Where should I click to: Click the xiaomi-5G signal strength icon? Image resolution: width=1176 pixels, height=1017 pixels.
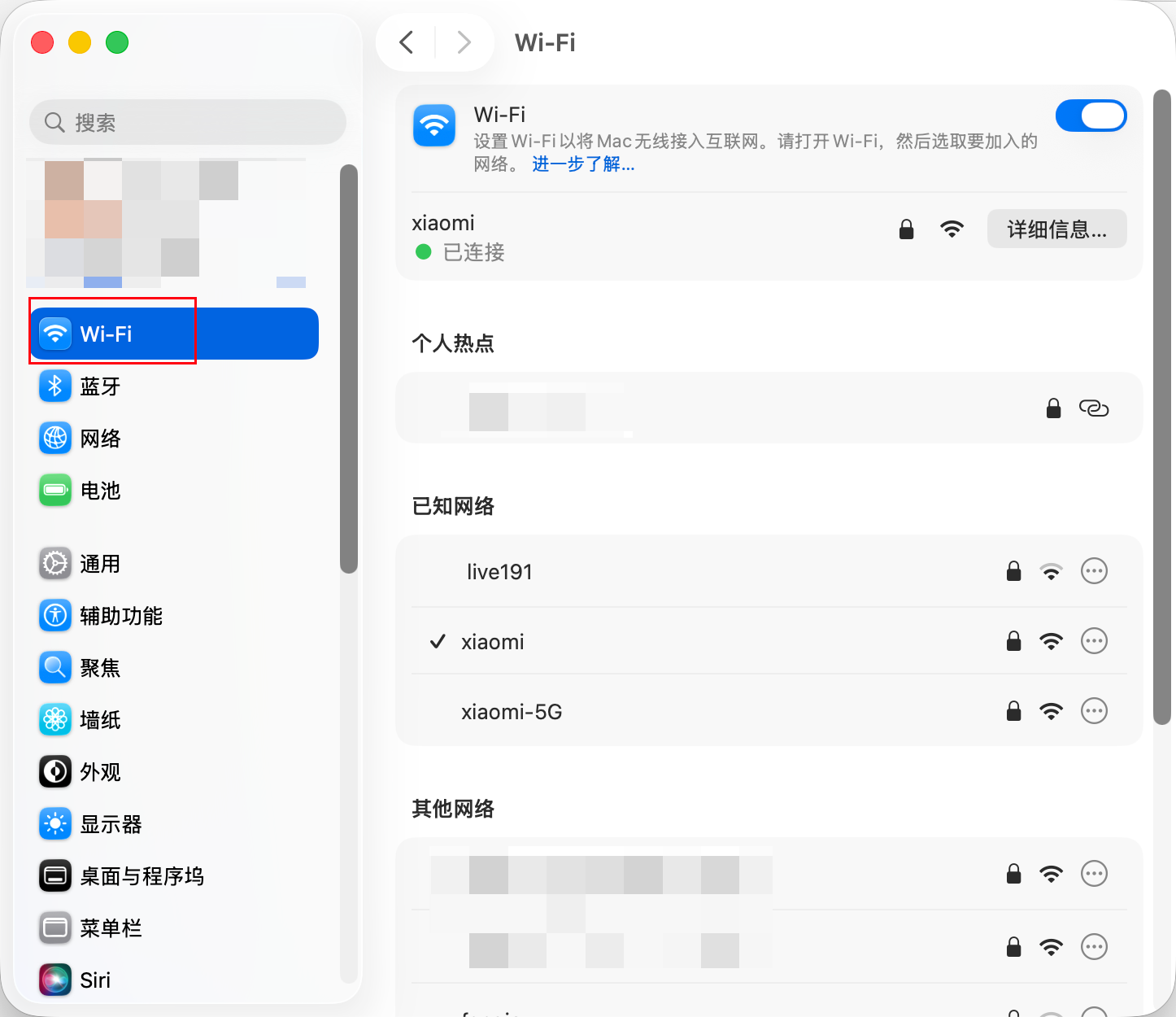[x=1052, y=711]
